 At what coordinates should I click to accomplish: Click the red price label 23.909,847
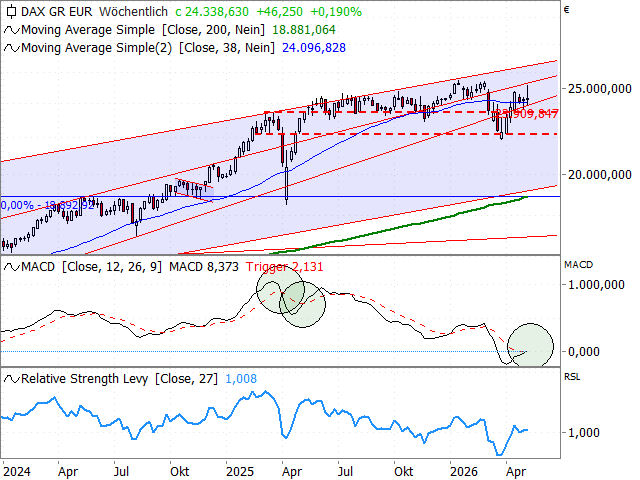click(527, 114)
